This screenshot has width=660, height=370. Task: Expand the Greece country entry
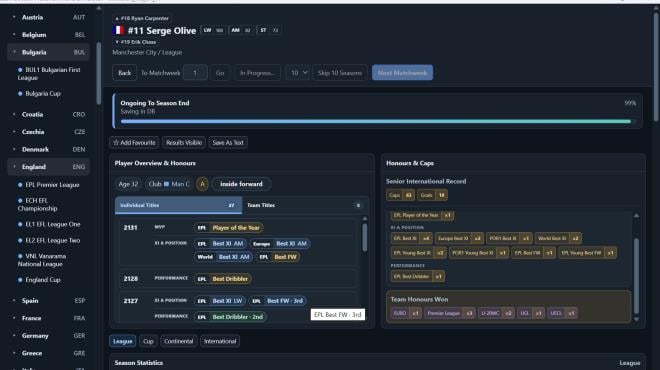pyautogui.click(x=48, y=353)
